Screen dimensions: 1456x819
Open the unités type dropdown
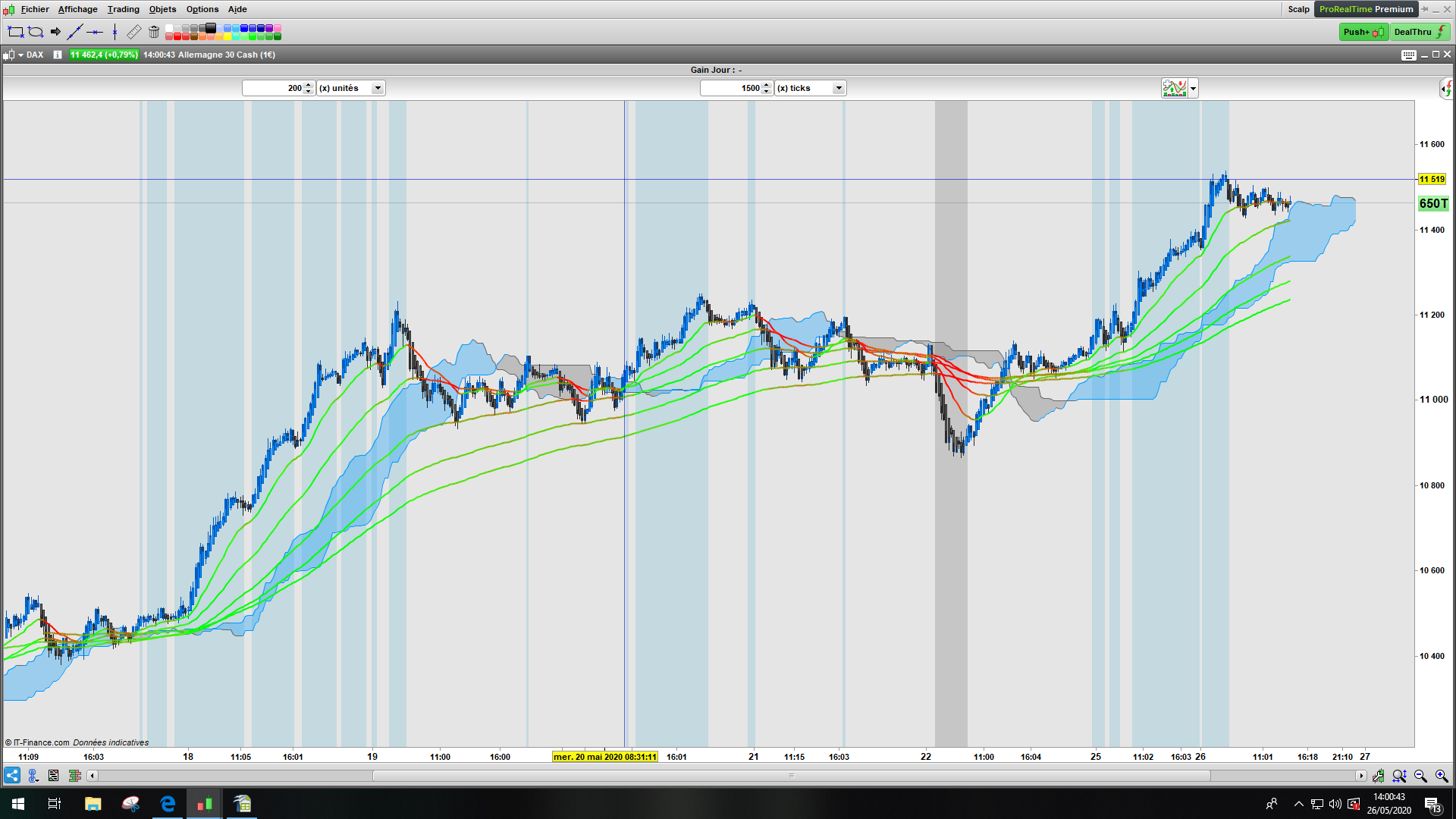[x=378, y=88]
